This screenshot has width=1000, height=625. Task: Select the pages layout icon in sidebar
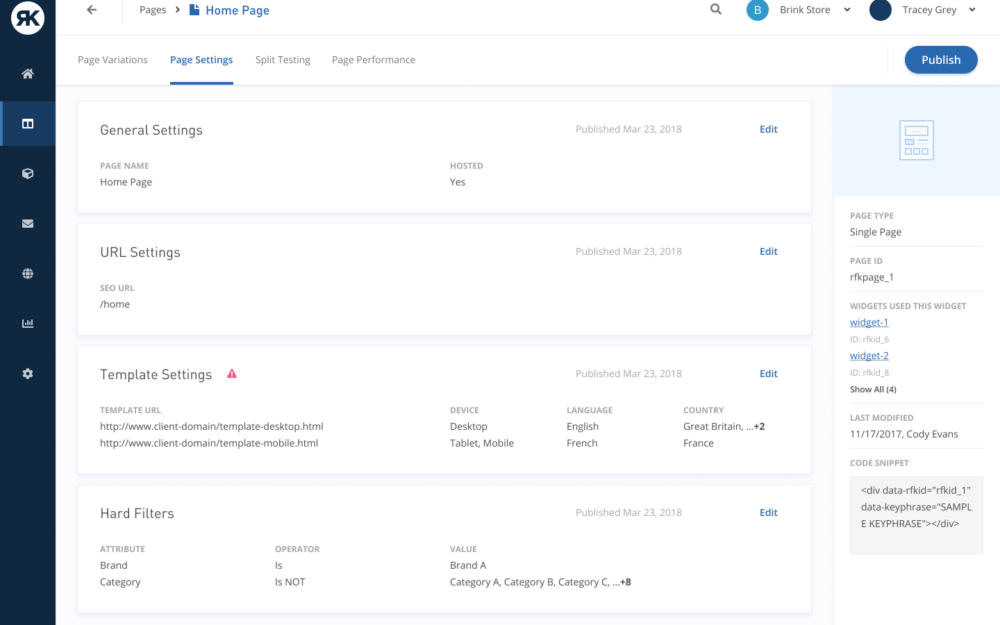coord(27,124)
